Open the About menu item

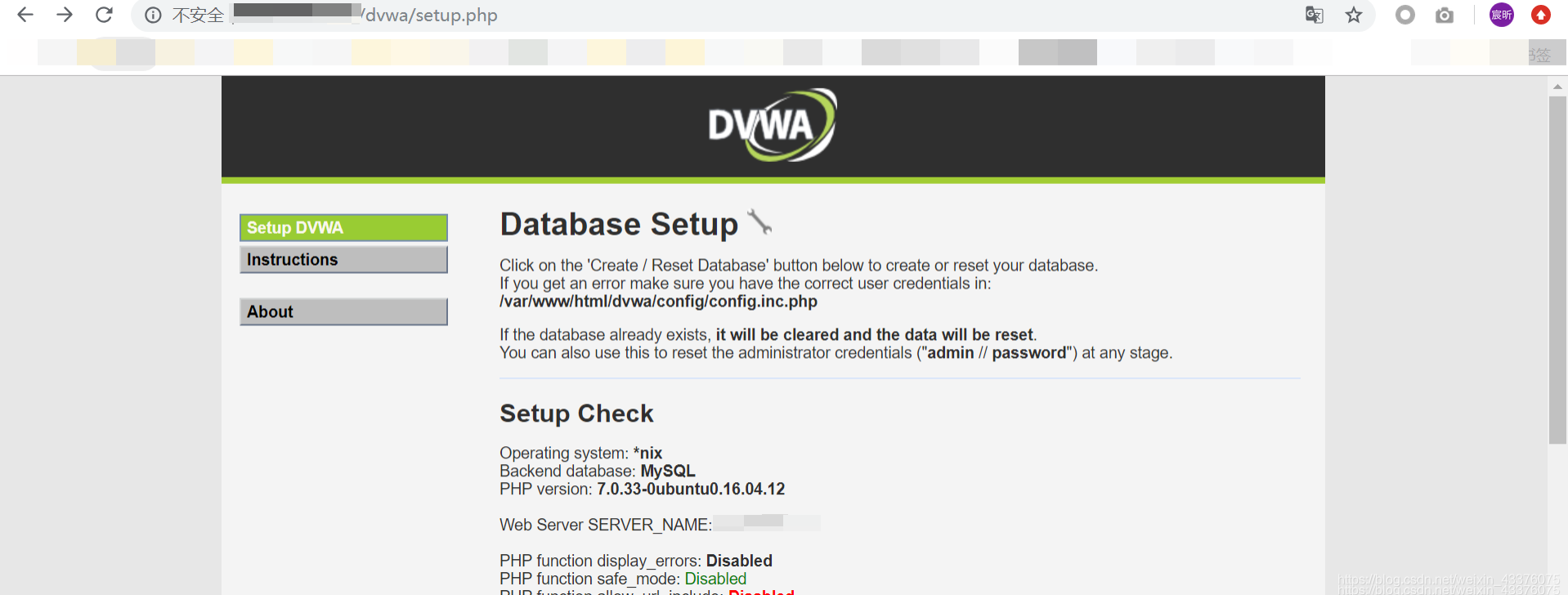click(x=343, y=311)
